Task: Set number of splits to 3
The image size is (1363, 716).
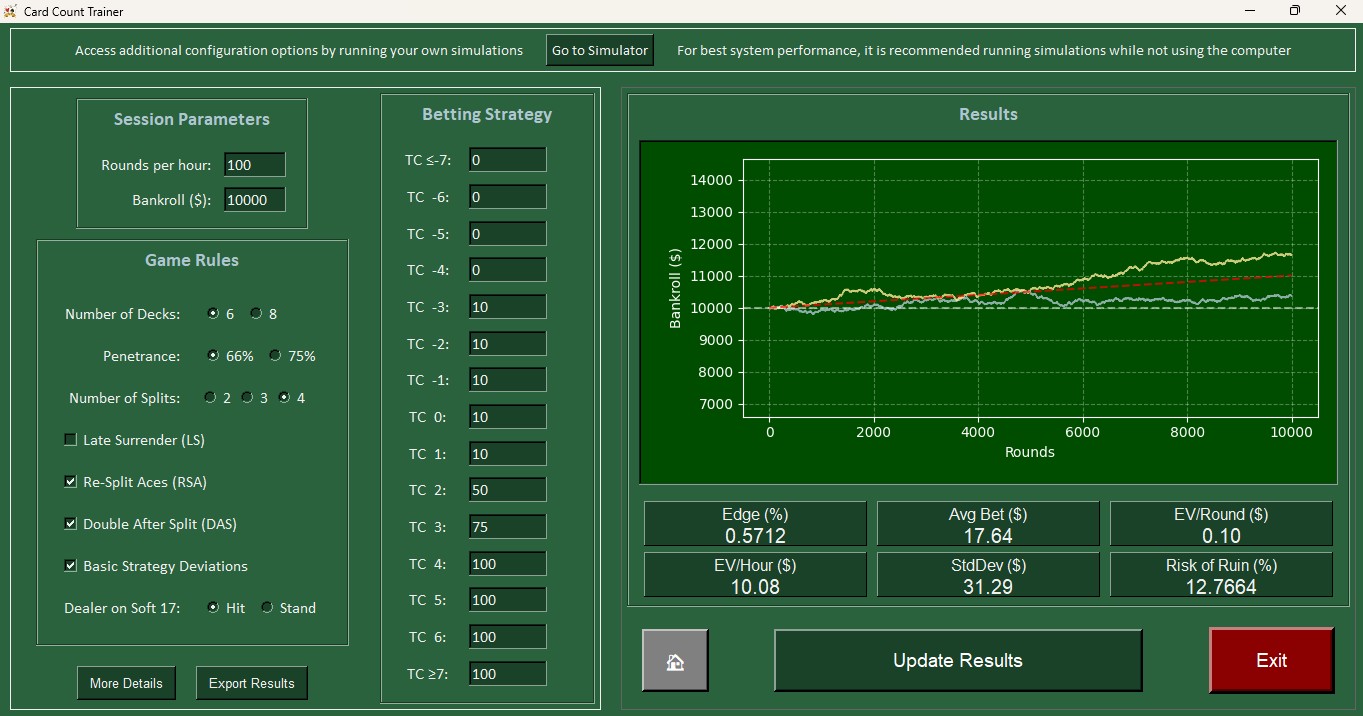Action: pos(247,398)
